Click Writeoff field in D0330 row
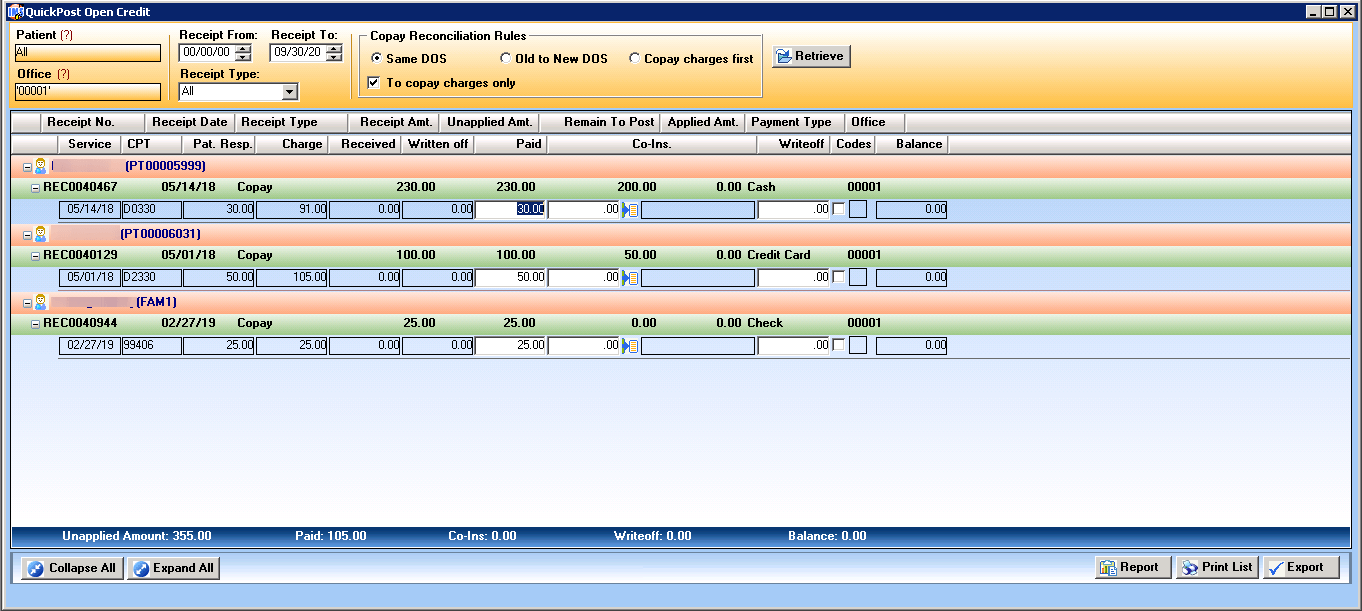 [794, 209]
